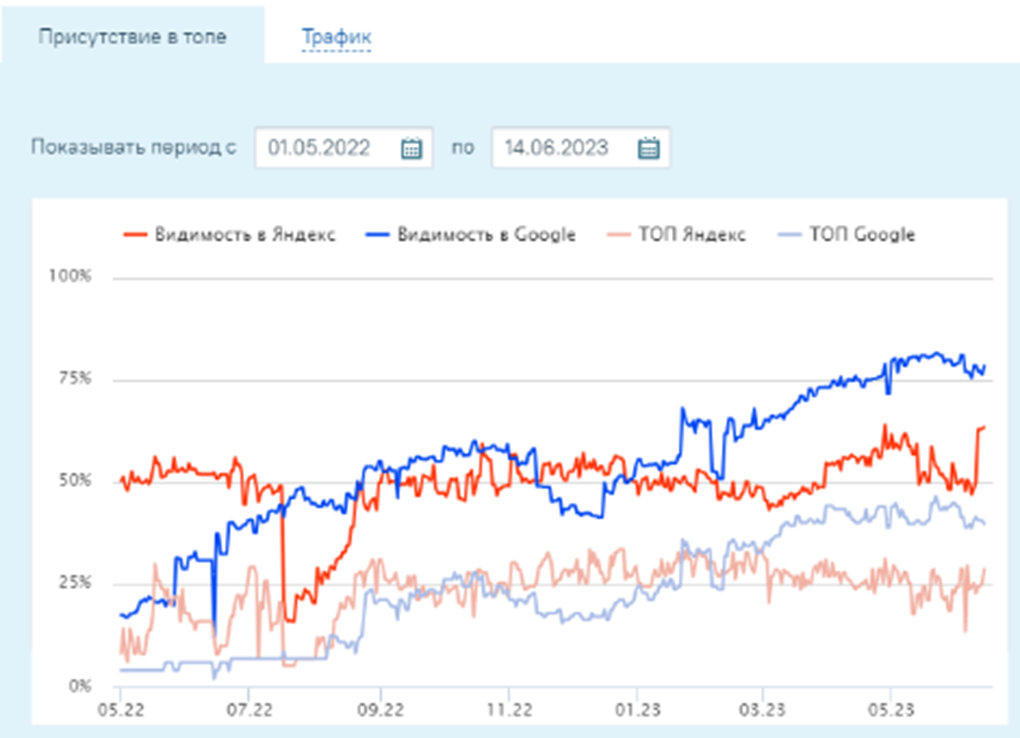Image resolution: width=1020 pixels, height=738 pixels.
Task: Edit the start date field 01.05.2022
Action: tap(343, 148)
